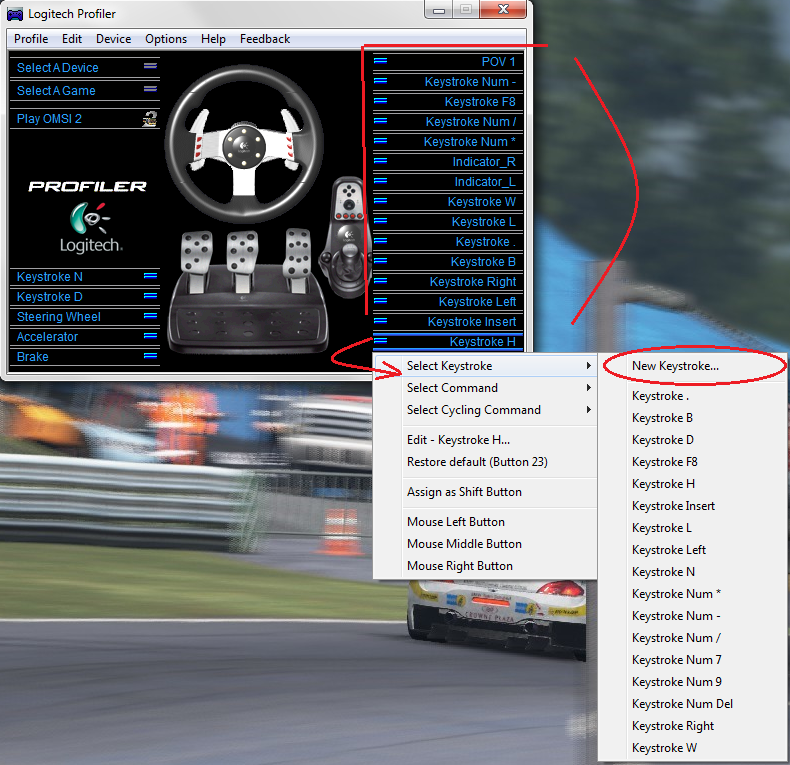
Task: Open the Help menu
Action: click(x=213, y=39)
